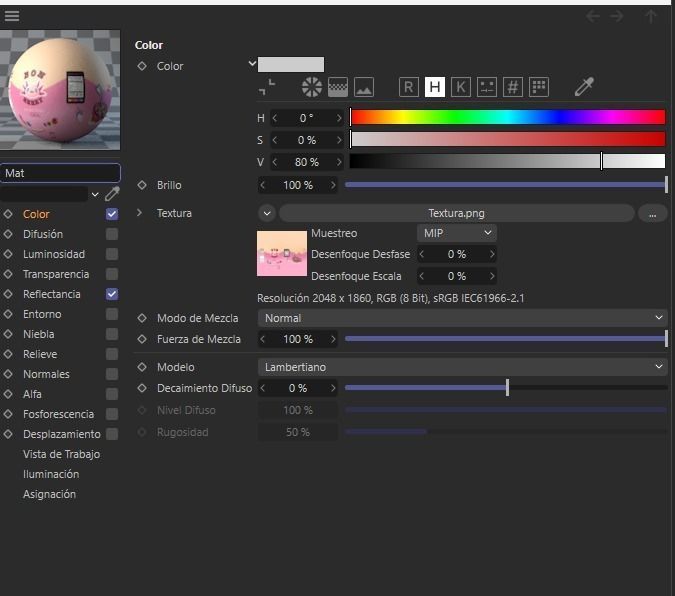Image resolution: width=675 pixels, height=596 pixels.
Task: Enable the Difusión channel checkbox
Action: pos(112,234)
